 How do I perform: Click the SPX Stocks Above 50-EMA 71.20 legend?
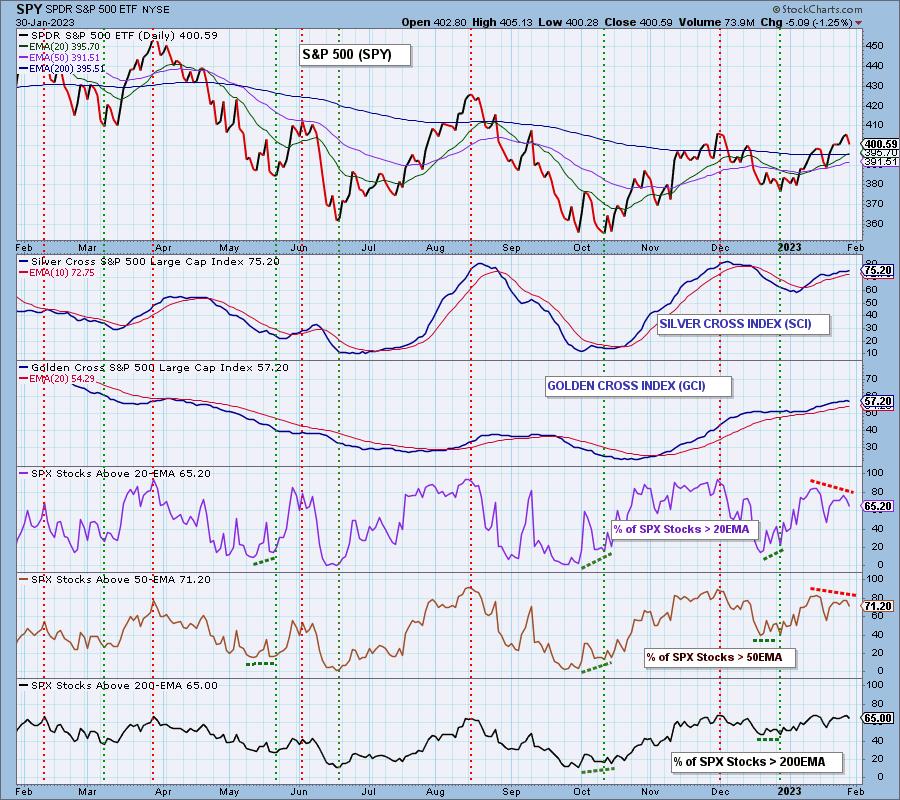pos(115,580)
